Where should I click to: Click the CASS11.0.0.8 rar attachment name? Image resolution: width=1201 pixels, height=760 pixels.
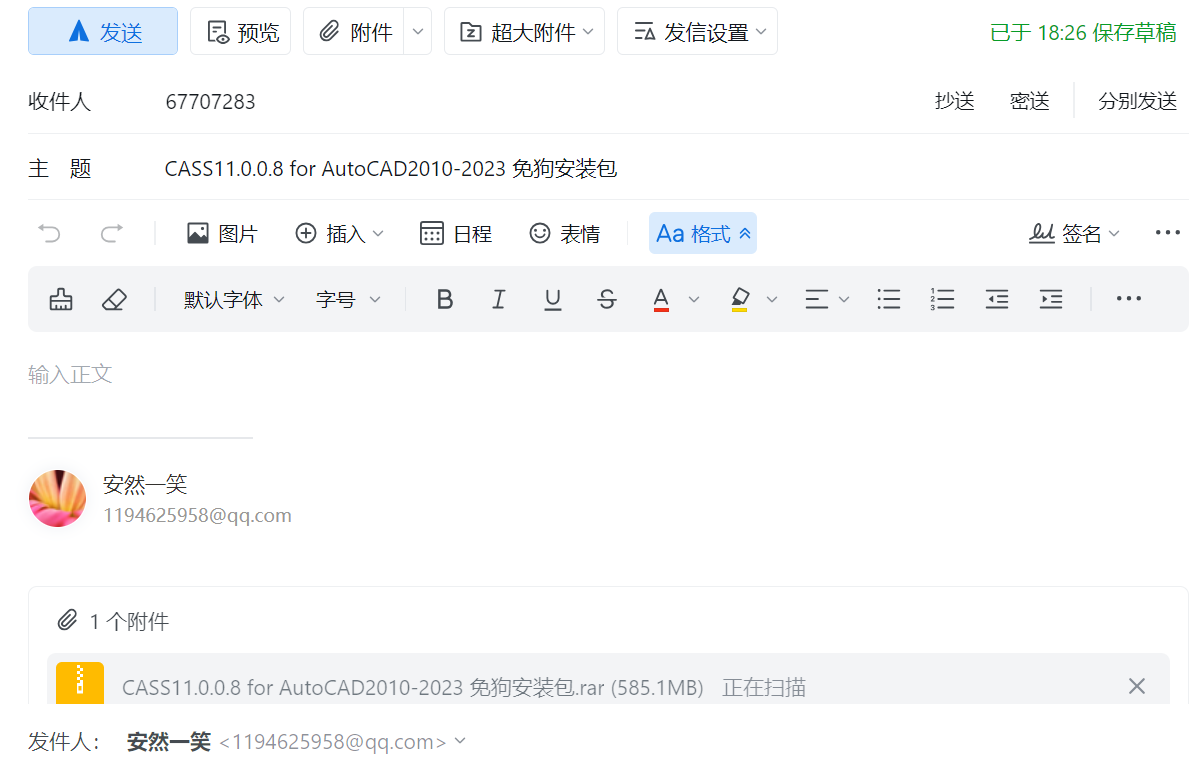tap(413, 688)
